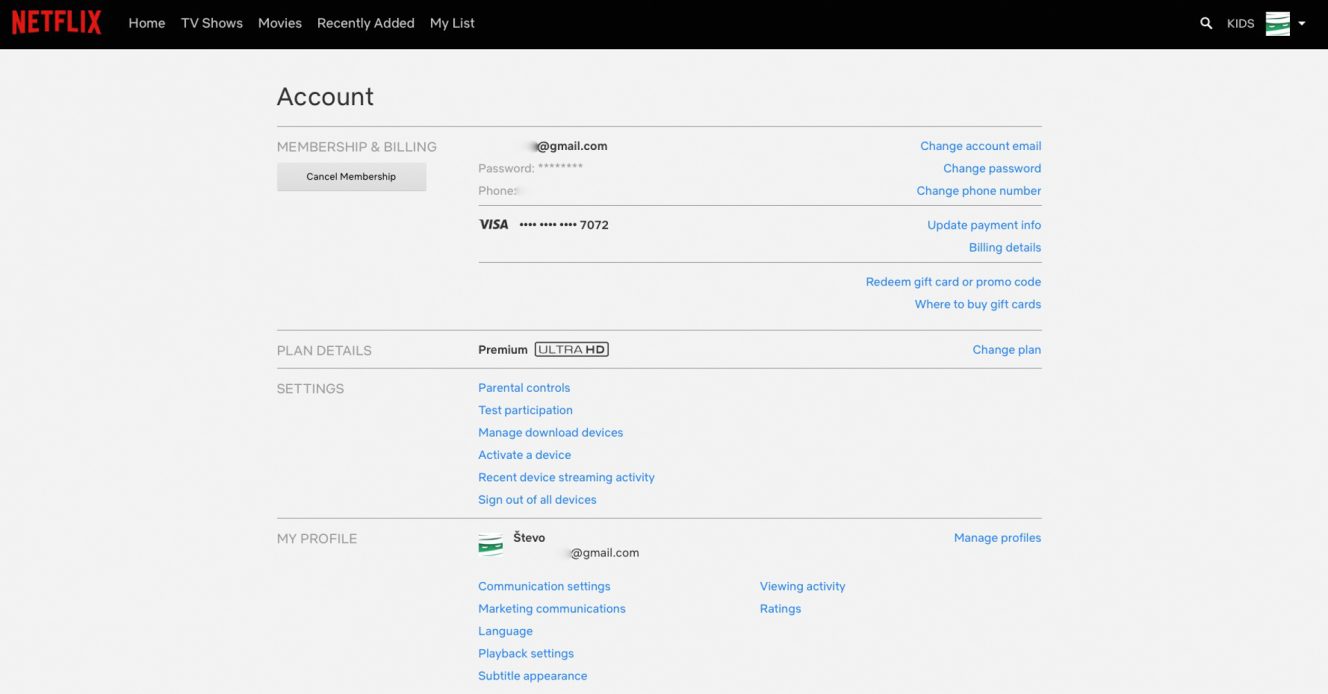Click Change phone number link
The image size is (1328, 694).
tap(979, 191)
